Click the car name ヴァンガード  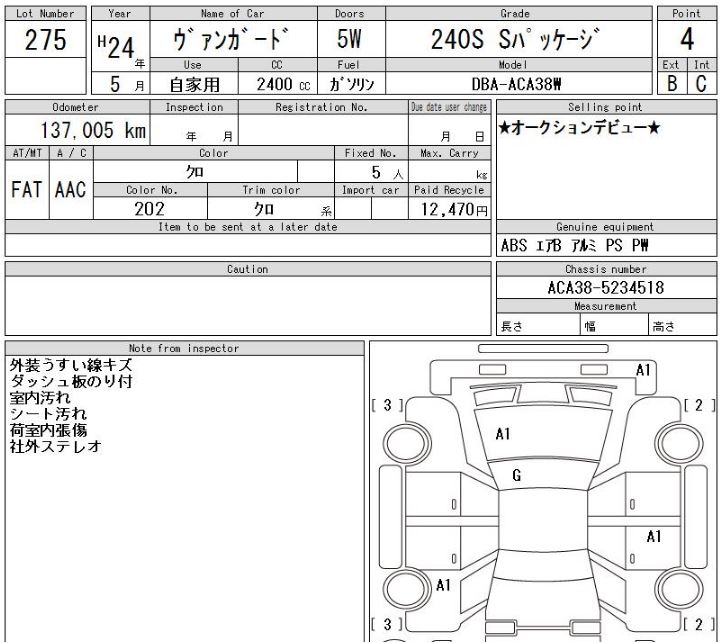click(231, 39)
